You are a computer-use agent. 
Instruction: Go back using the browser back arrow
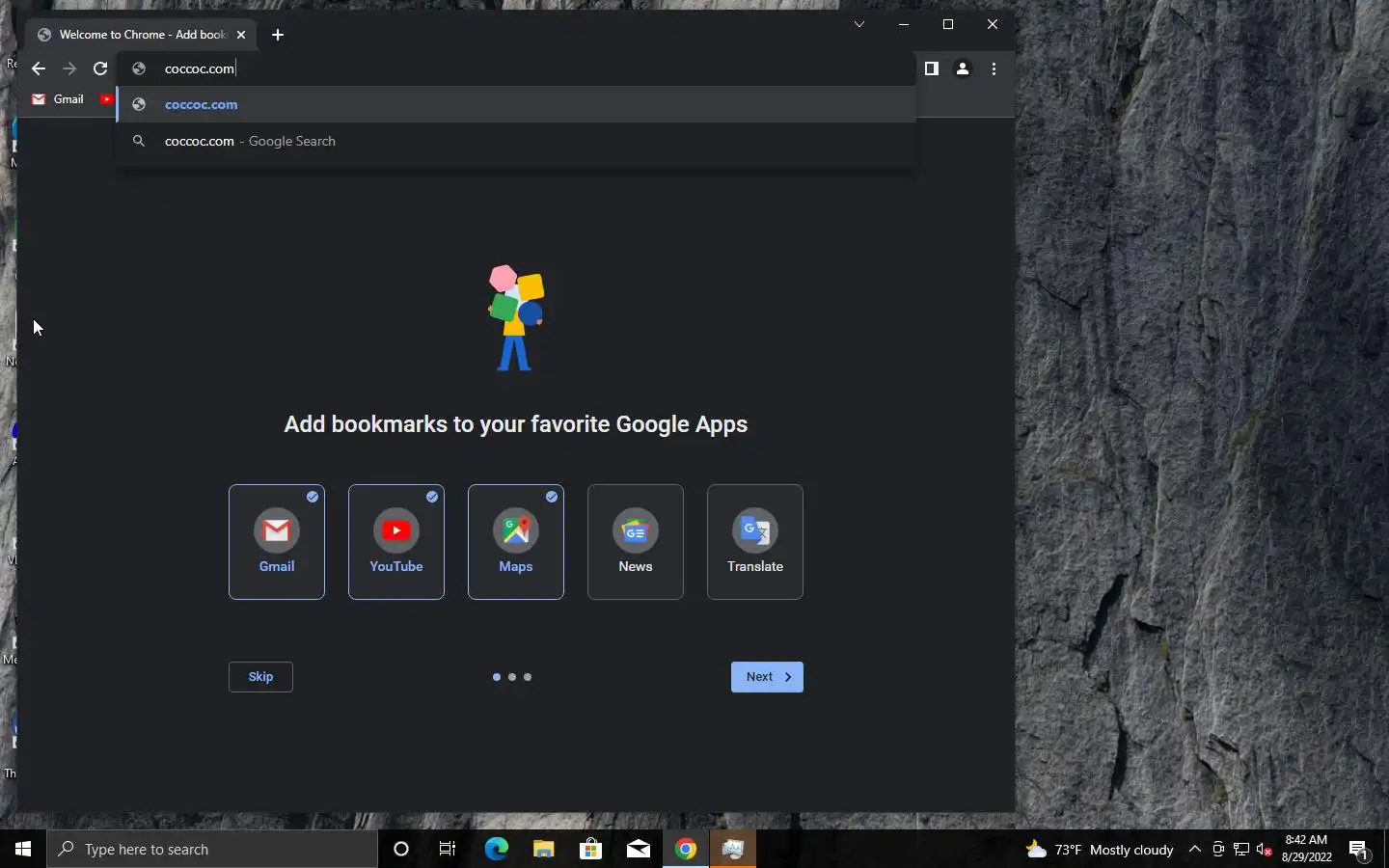(x=39, y=68)
